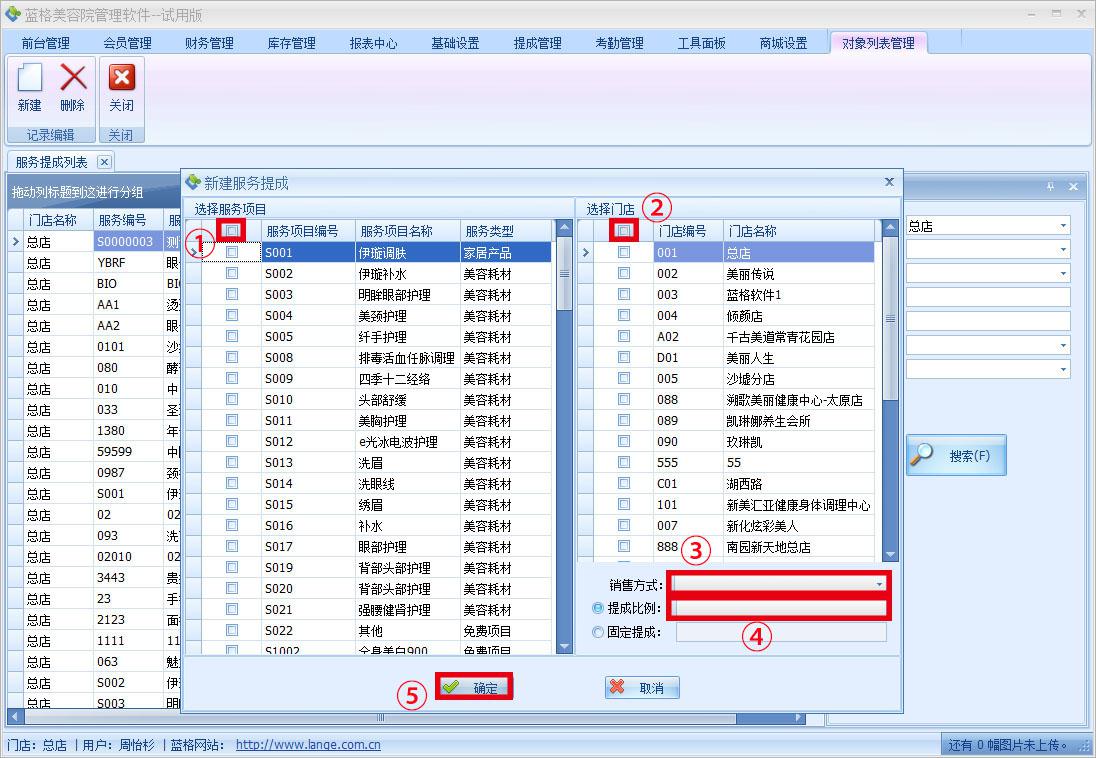
Task: Select the store row 新美汇亚健康身体调理中心
Action: click(734, 504)
